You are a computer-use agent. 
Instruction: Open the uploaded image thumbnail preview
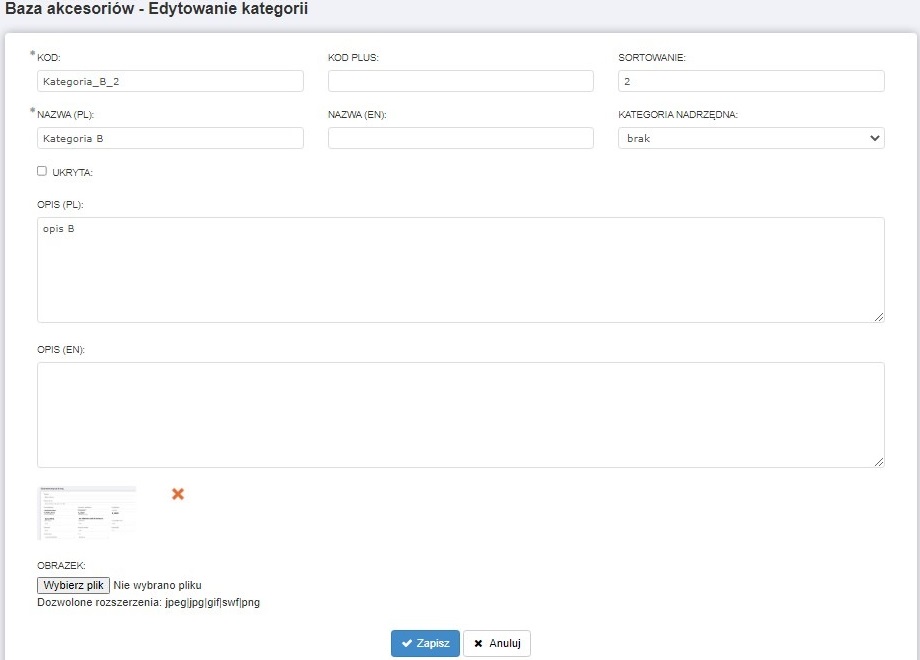click(87, 512)
